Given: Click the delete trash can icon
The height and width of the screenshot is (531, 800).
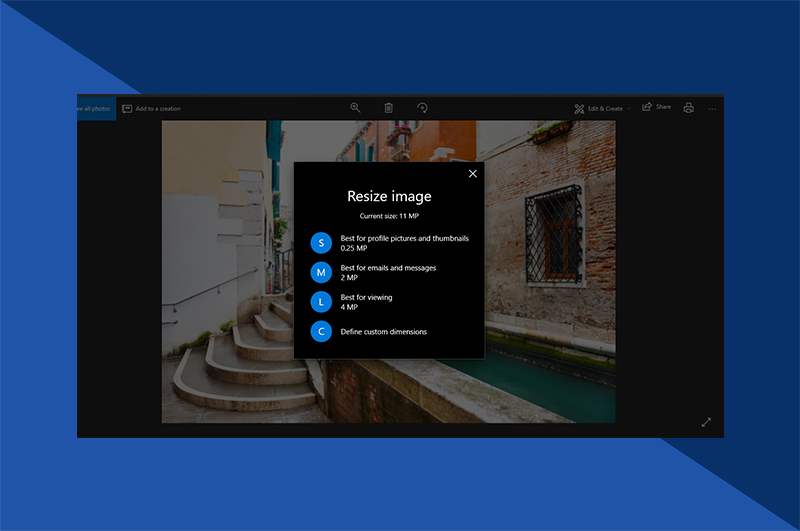Looking at the screenshot, I should click(x=388, y=108).
